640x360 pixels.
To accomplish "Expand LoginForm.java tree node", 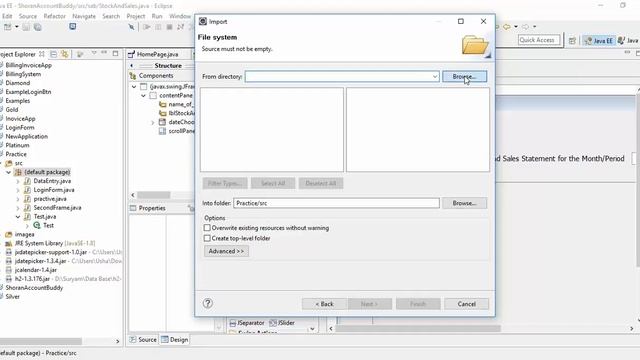I will [18, 190].
